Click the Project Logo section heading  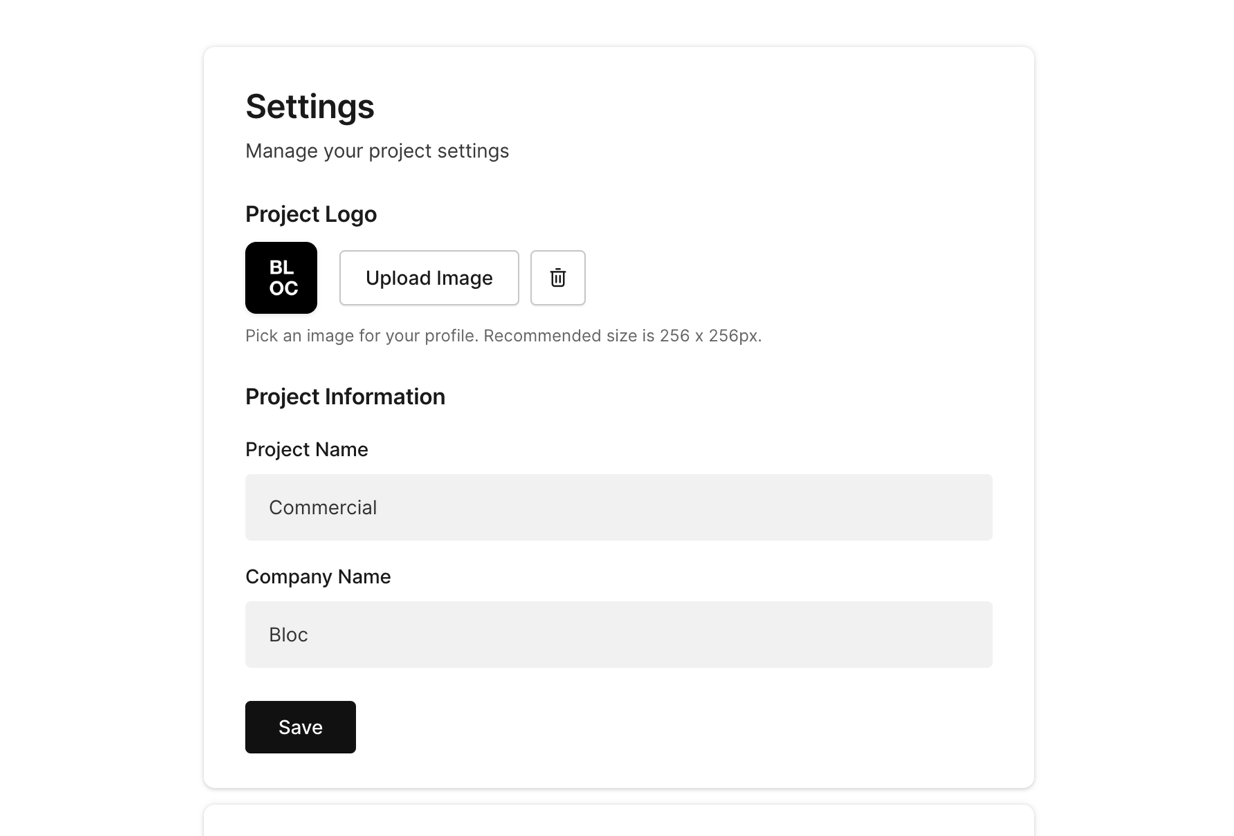coord(311,214)
